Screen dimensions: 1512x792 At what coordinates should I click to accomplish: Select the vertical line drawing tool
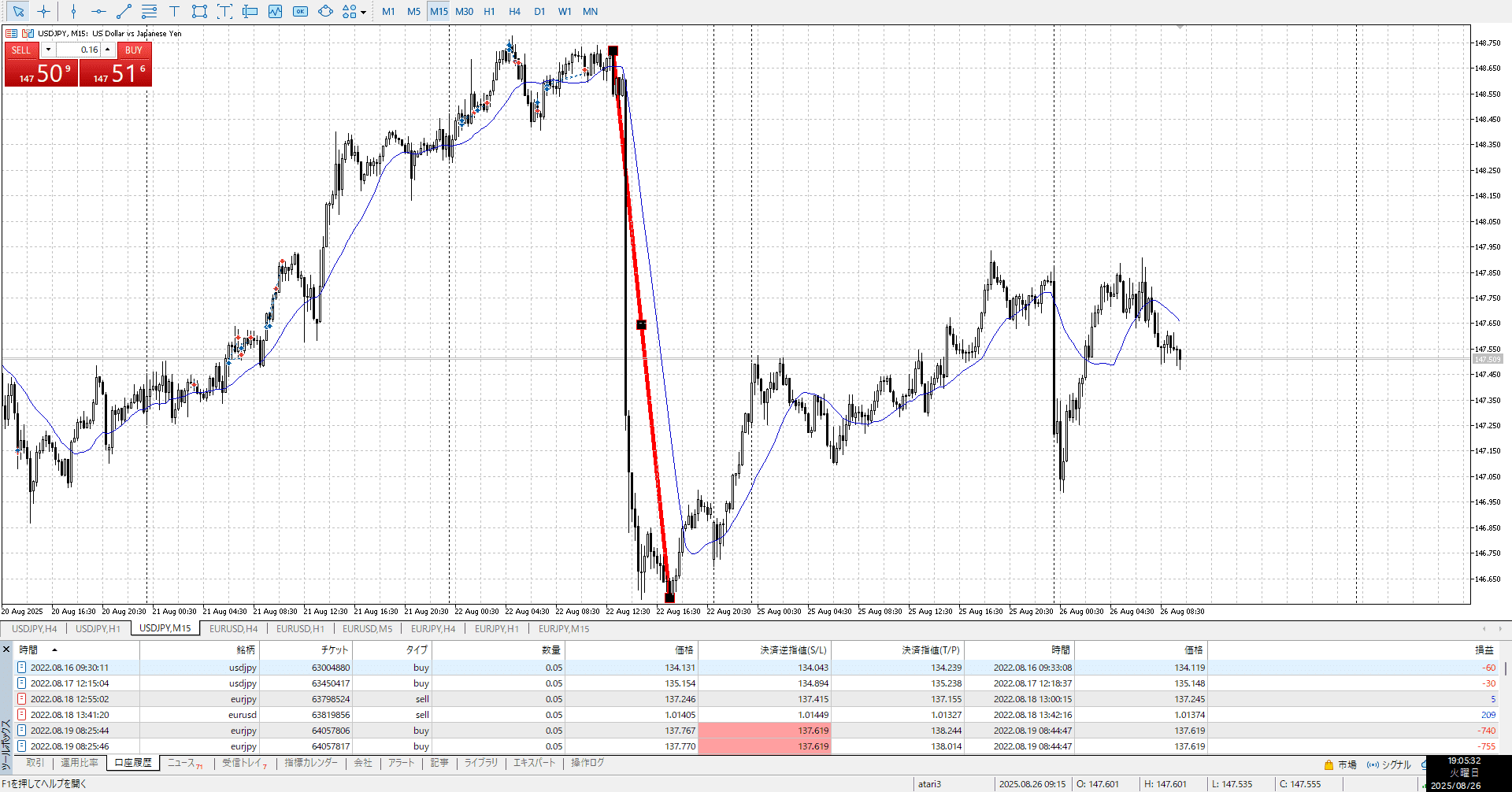point(73,12)
